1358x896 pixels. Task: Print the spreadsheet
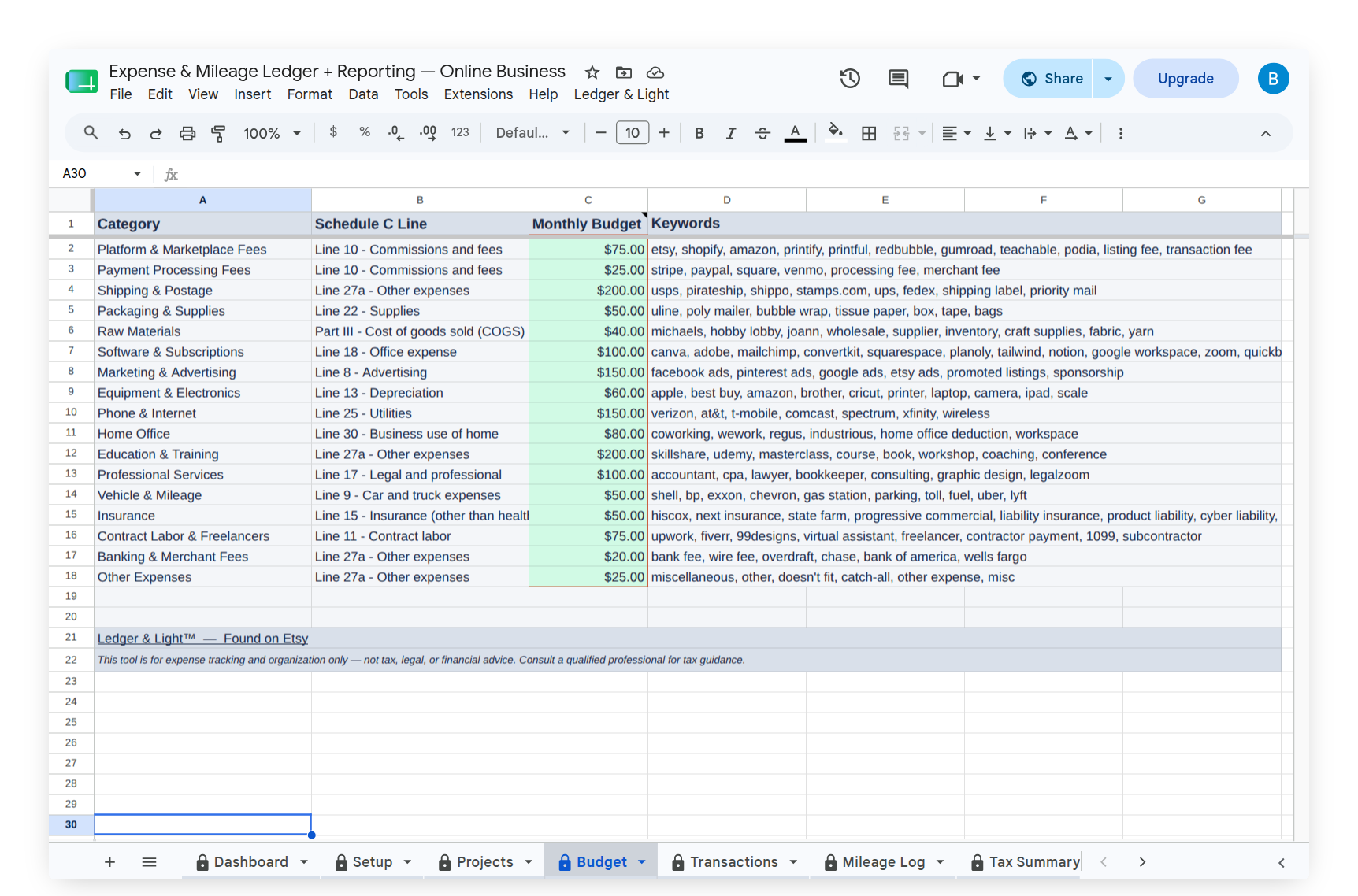(x=187, y=134)
